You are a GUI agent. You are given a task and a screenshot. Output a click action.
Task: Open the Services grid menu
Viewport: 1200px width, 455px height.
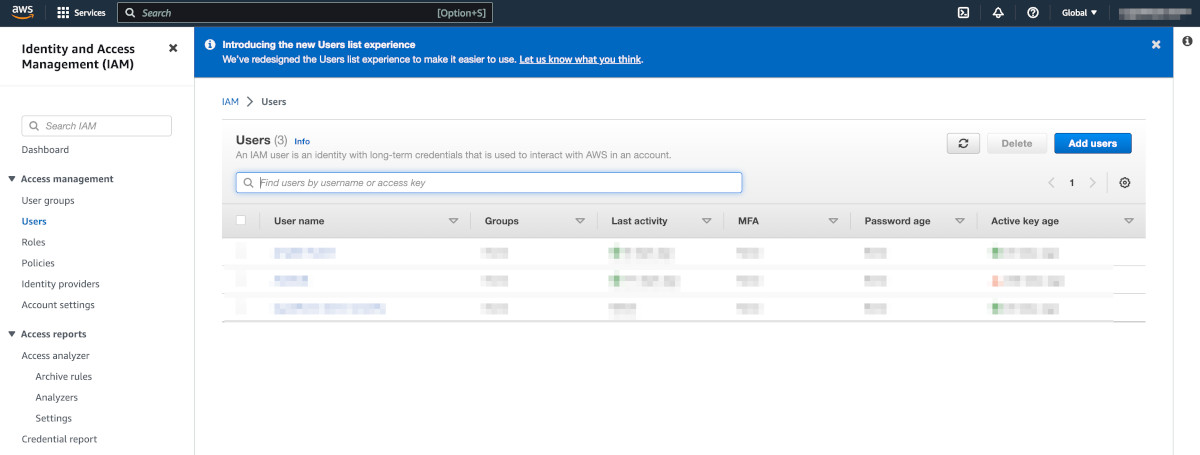click(x=81, y=13)
